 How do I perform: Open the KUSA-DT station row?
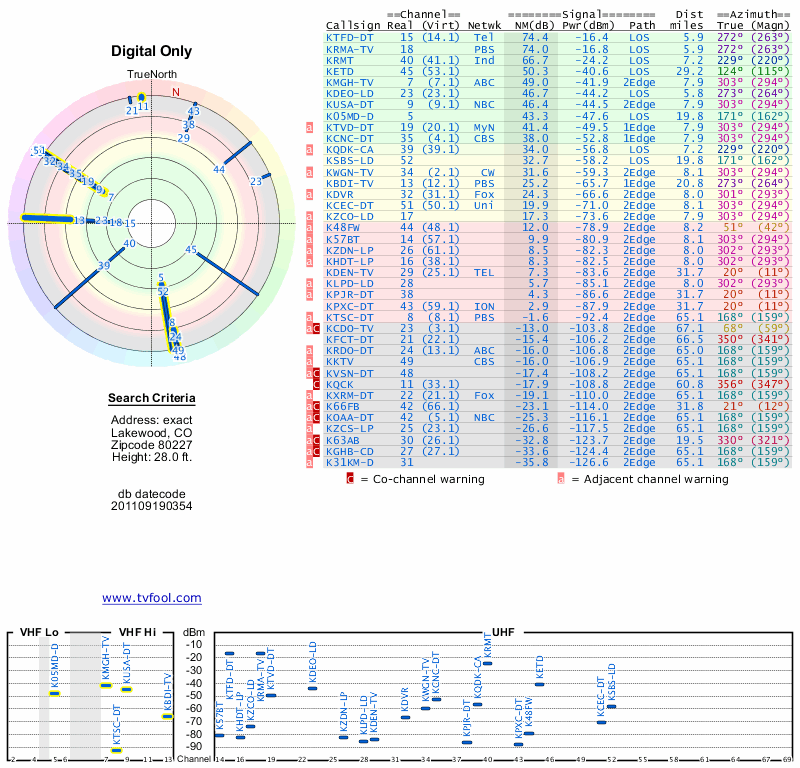coord(351,104)
